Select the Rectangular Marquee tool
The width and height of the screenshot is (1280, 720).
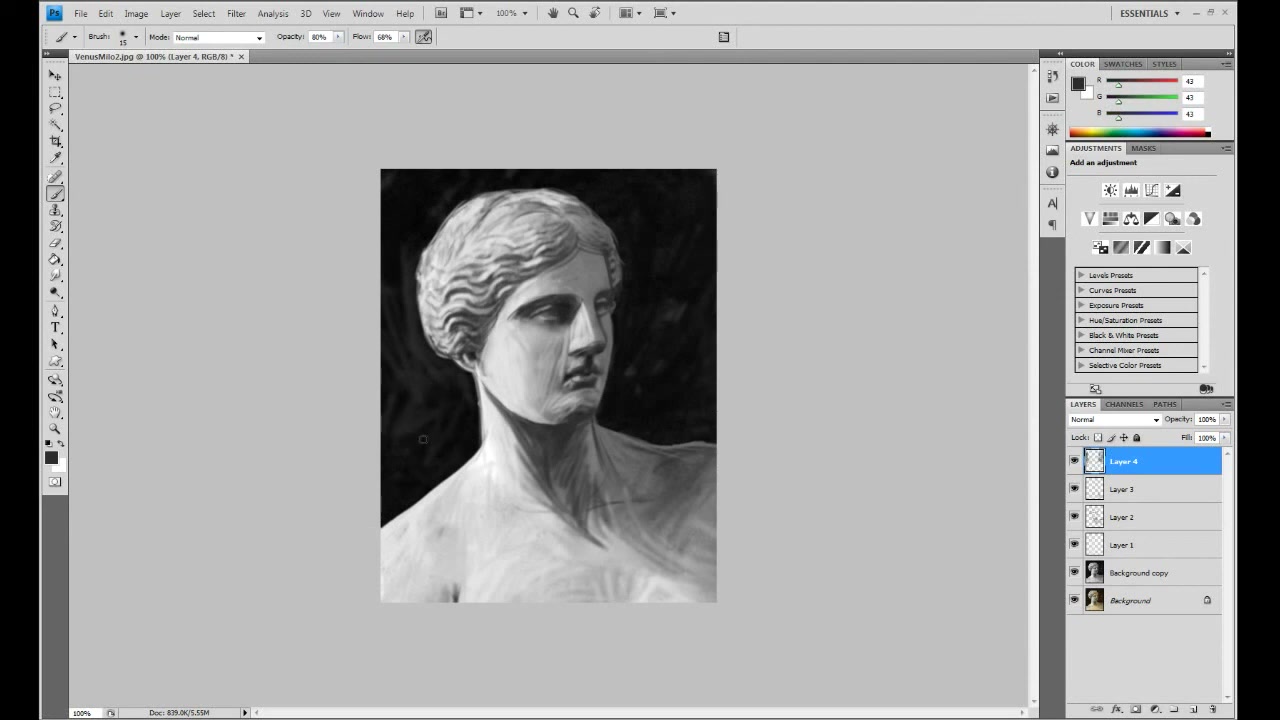click(x=55, y=92)
